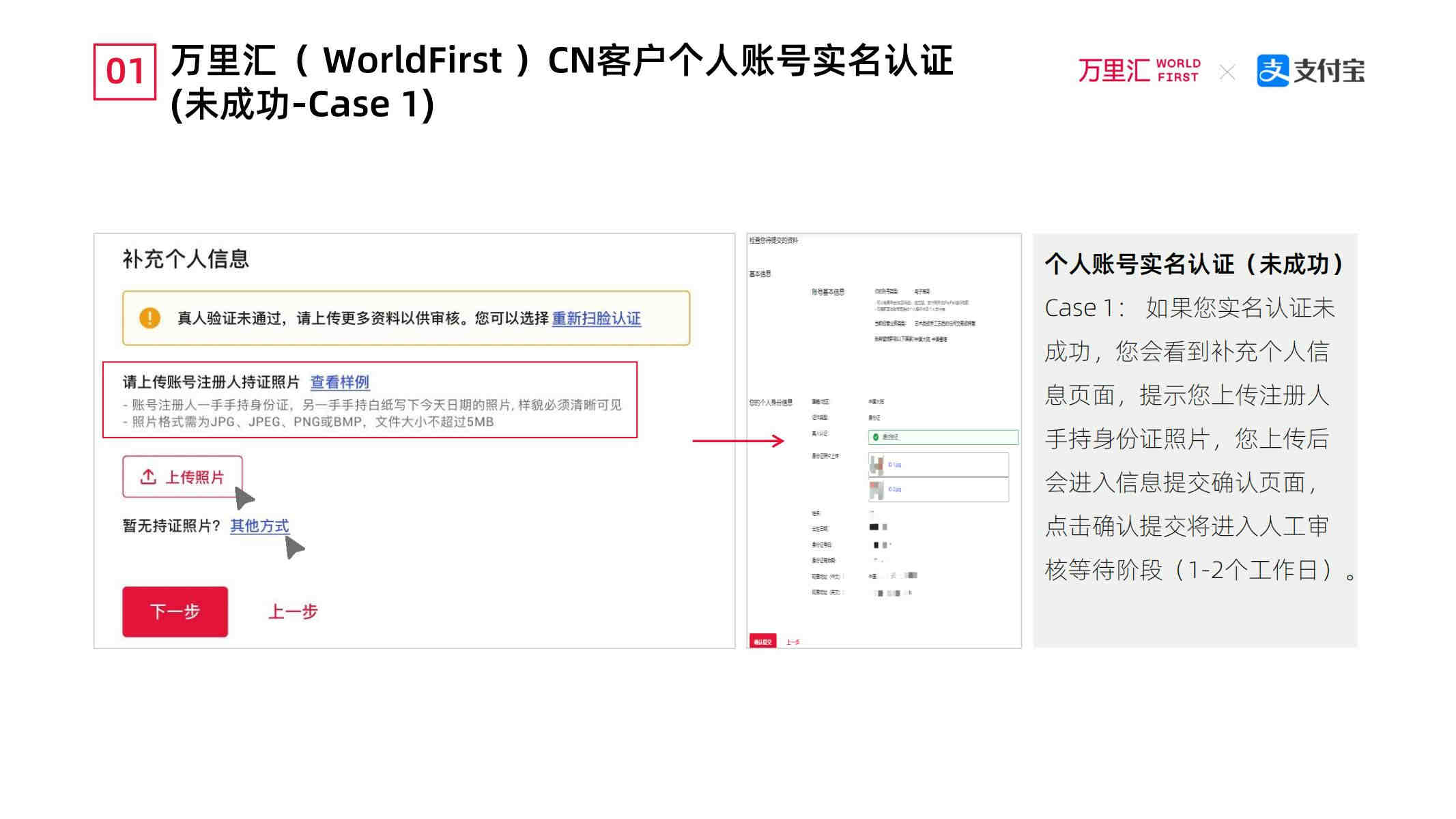Screen dimensions: 1456x819
Task: Click the 补充个人信息 heading
Action: [x=186, y=259]
